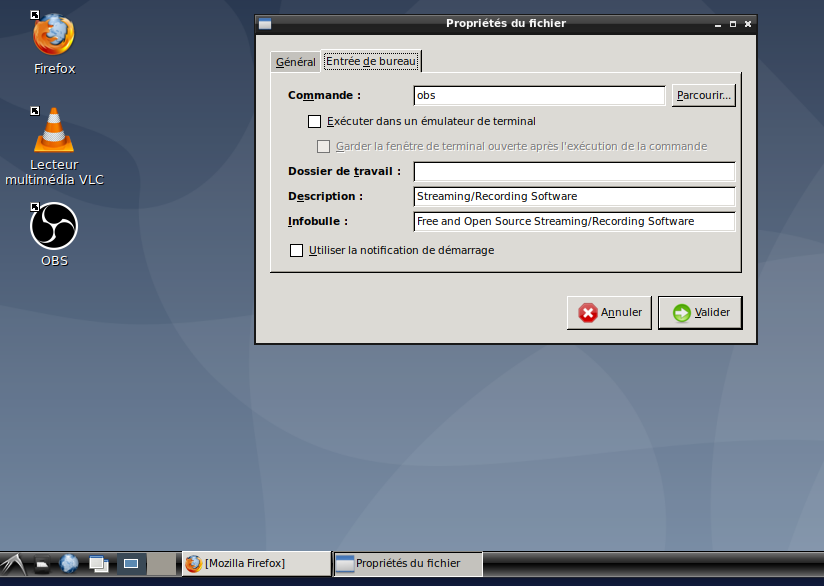Screen dimensions: 824x586
Task: Cancel with the Annuler button
Action: click(610, 313)
